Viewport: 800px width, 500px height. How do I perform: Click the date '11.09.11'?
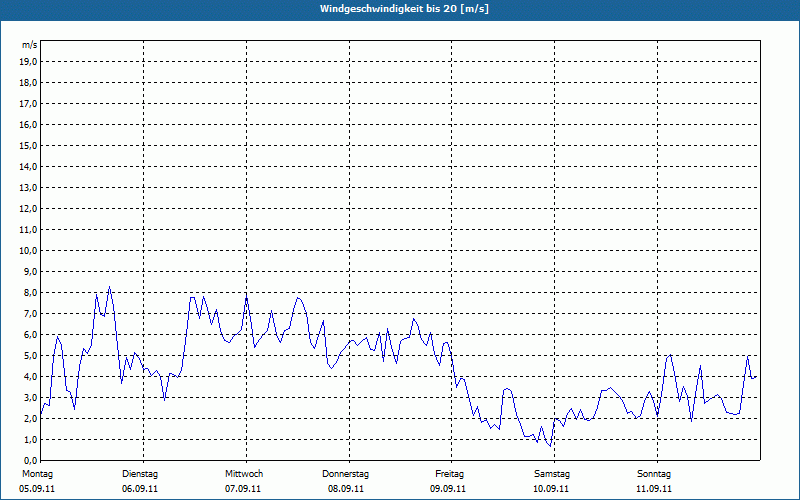[654, 489]
